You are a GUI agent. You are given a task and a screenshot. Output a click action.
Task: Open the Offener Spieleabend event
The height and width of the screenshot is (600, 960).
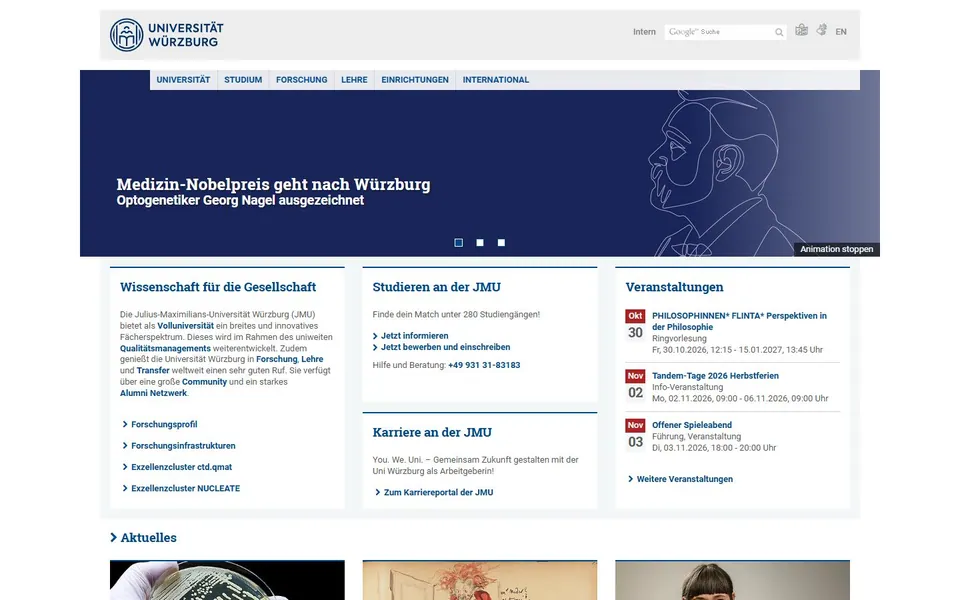tap(692, 425)
